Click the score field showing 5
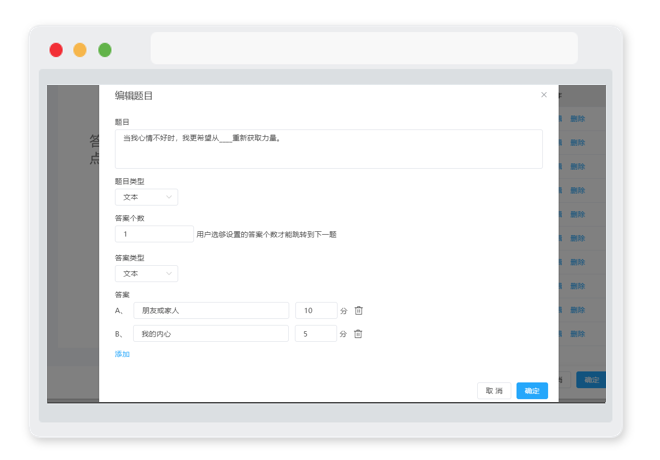The image size is (660, 460). pyautogui.click(x=316, y=334)
